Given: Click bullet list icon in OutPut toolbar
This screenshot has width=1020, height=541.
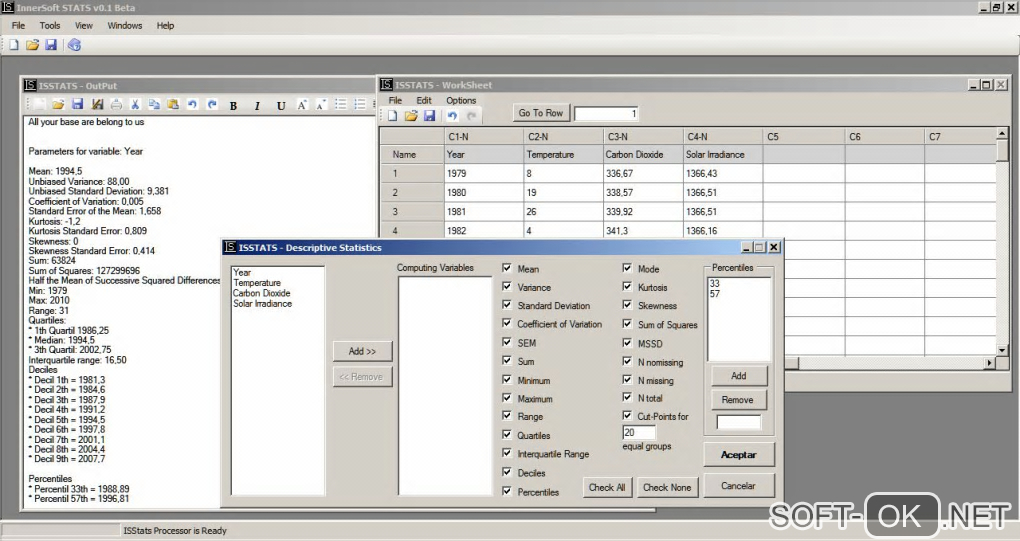Looking at the screenshot, I should [x=340, y=104].
